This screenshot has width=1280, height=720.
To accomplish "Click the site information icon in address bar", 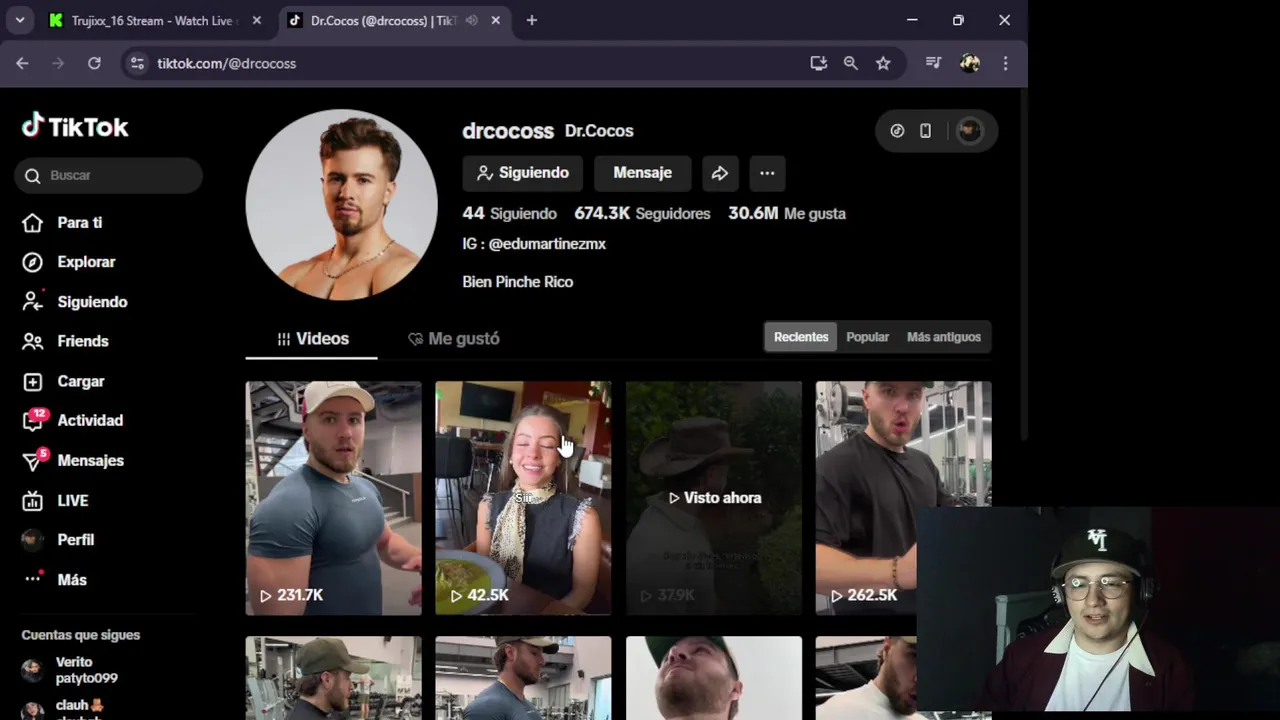I will tap(138, 63).
